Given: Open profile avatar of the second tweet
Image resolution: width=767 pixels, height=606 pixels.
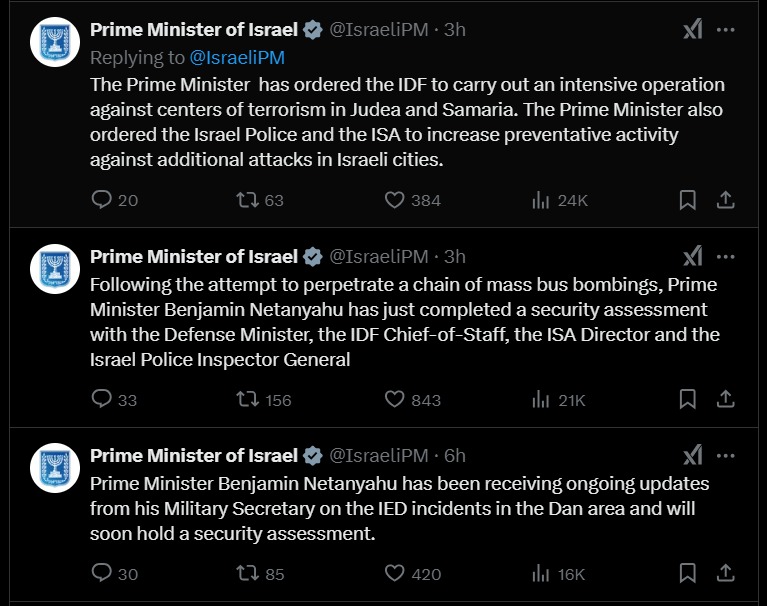Looking at the screenshot, I should [55, 269].
